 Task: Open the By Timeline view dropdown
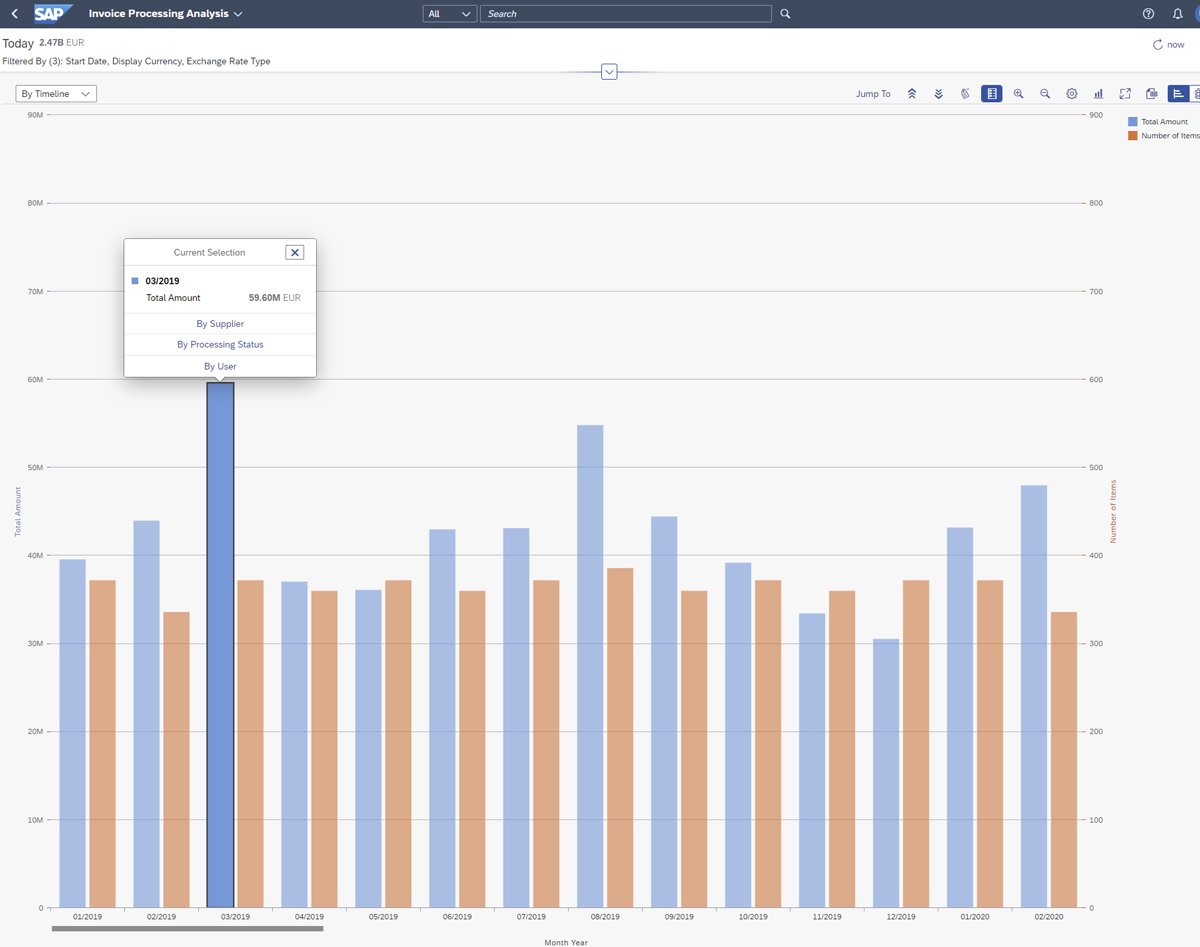(57, 94)
